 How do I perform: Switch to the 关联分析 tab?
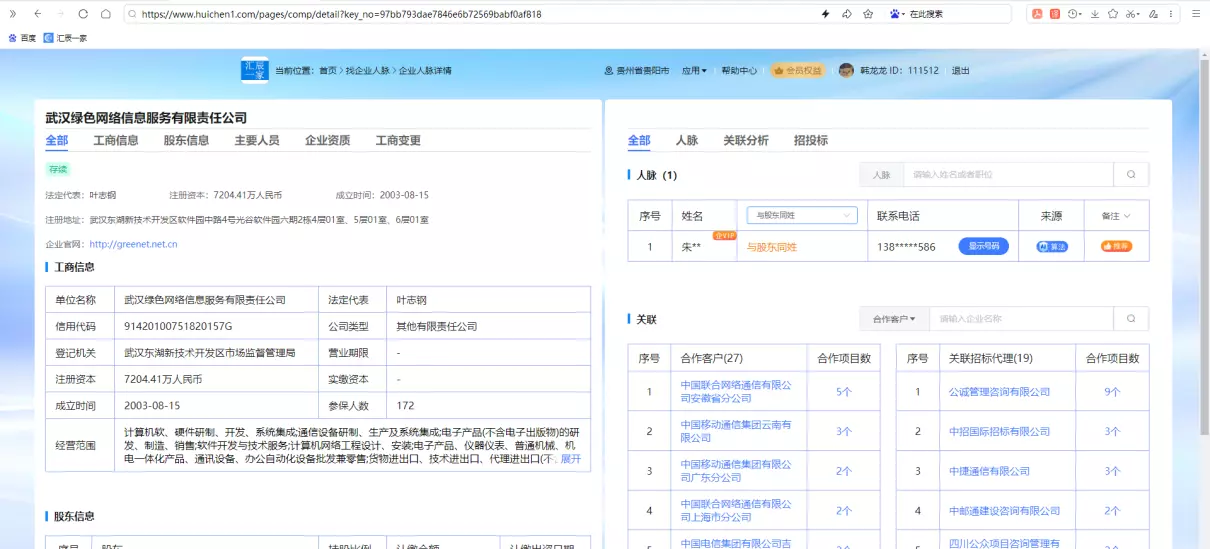coord(746,141)
